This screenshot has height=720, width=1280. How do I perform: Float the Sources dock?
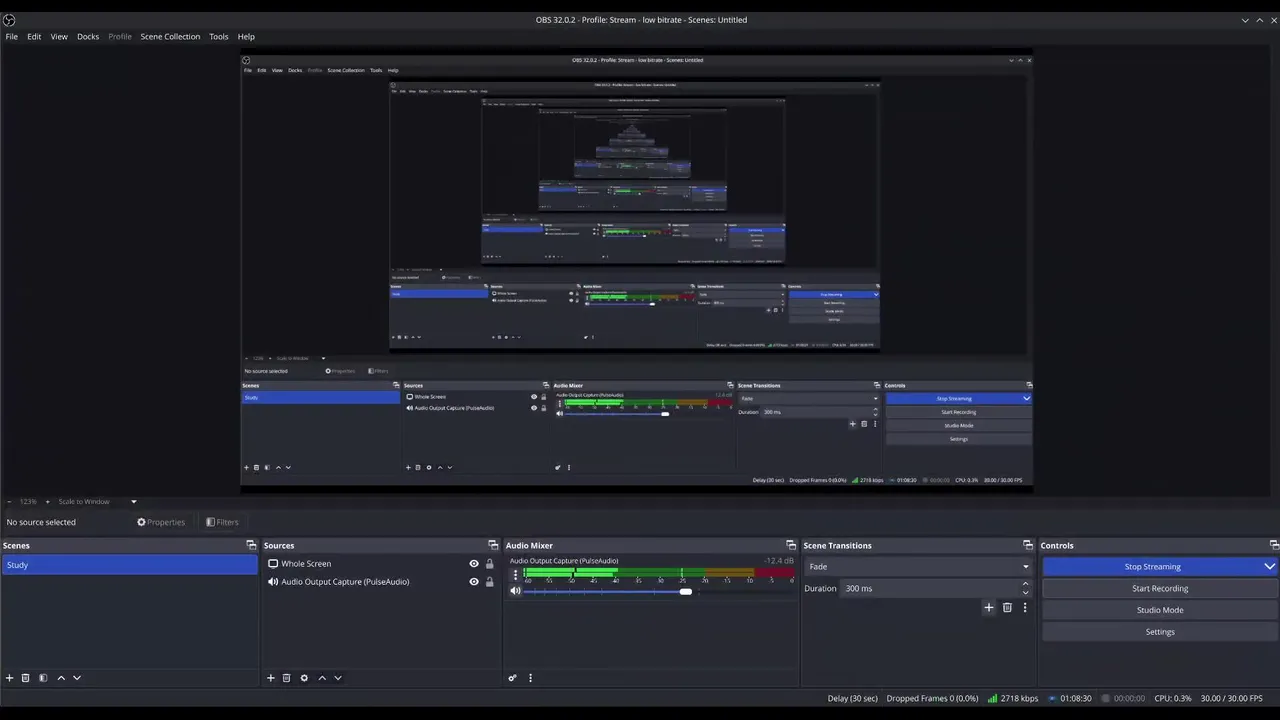(493, 545)
